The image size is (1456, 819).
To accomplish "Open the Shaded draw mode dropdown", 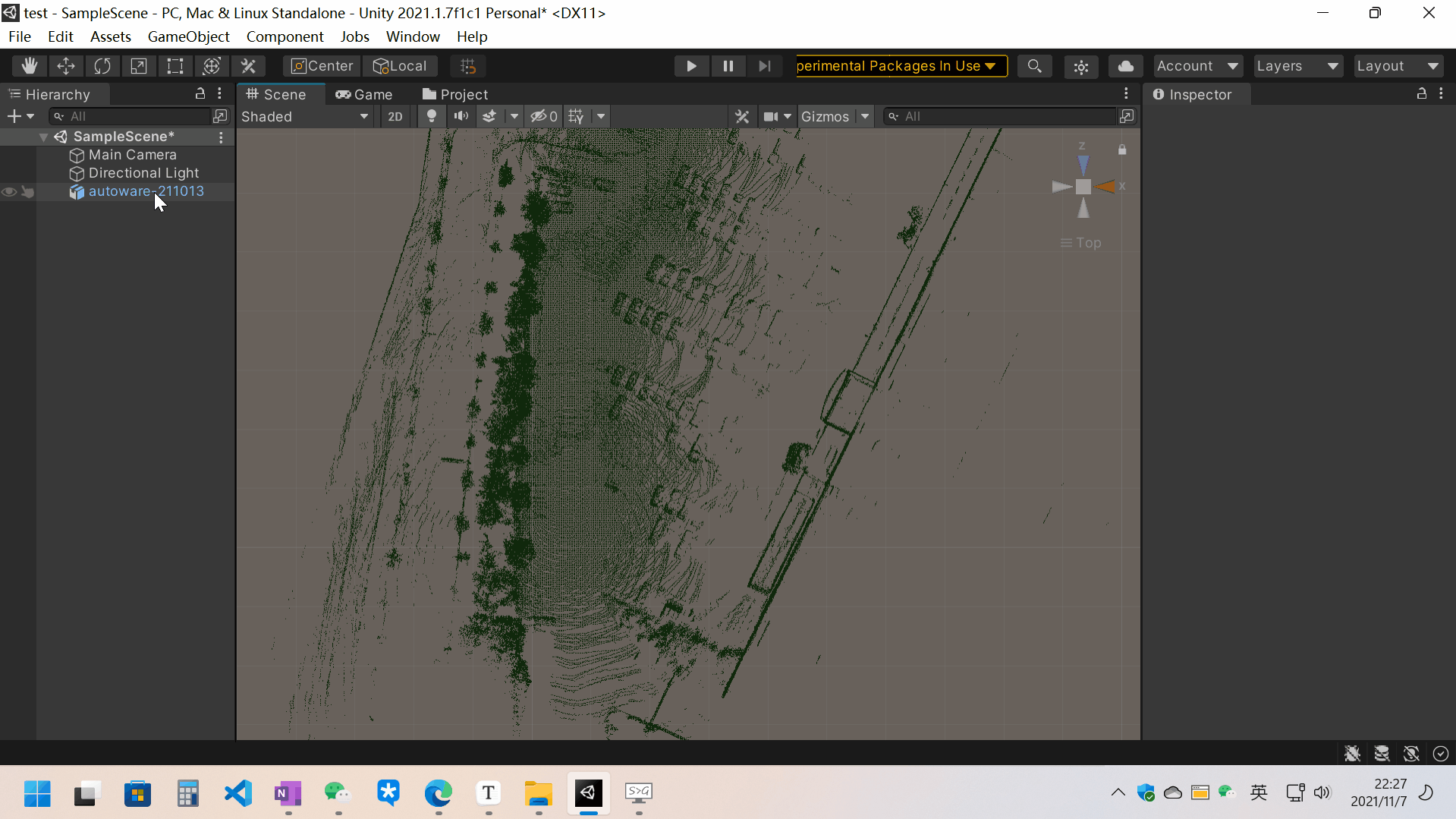I will (304, 116).
